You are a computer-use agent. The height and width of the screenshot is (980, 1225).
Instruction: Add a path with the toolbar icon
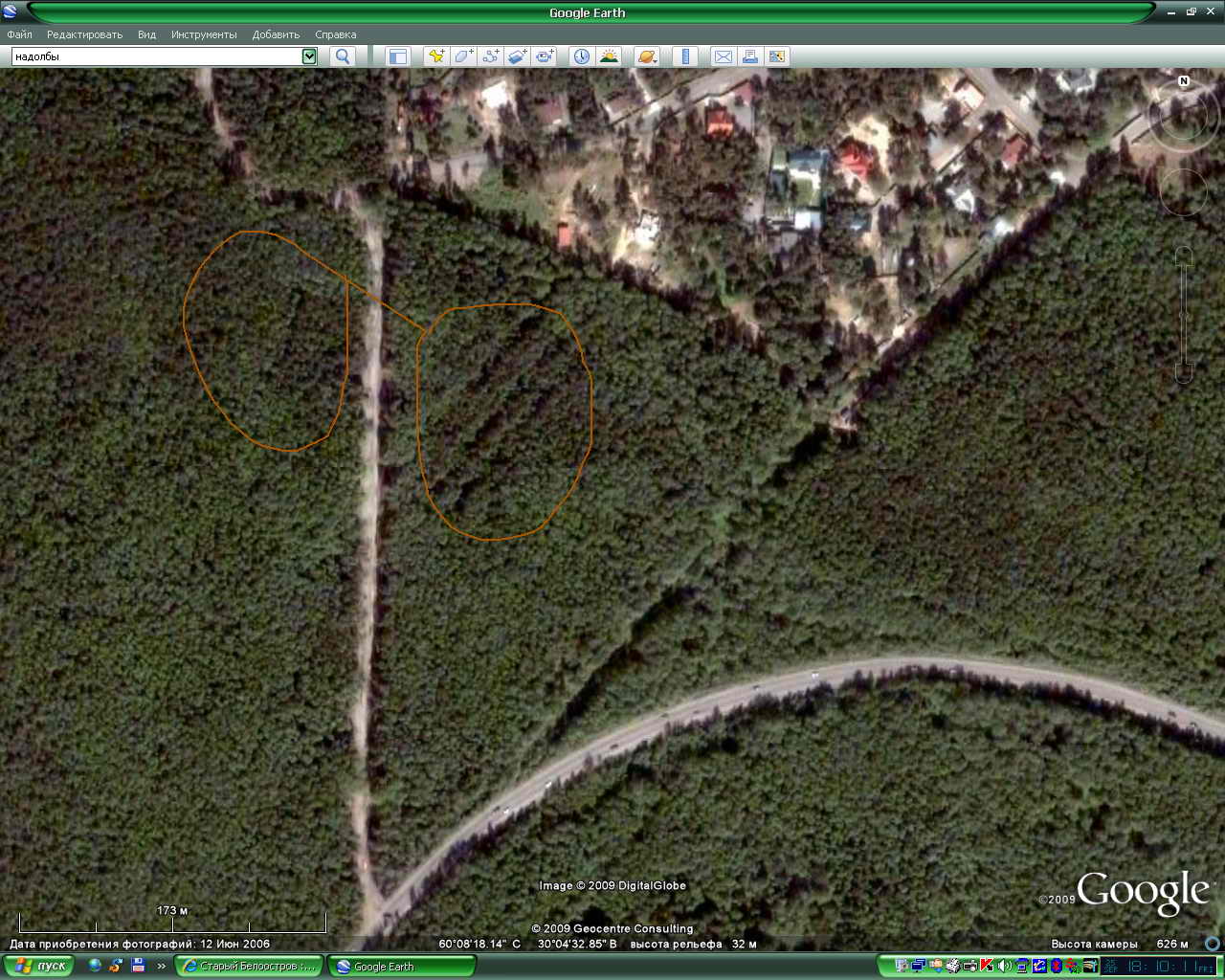(491, 56)
